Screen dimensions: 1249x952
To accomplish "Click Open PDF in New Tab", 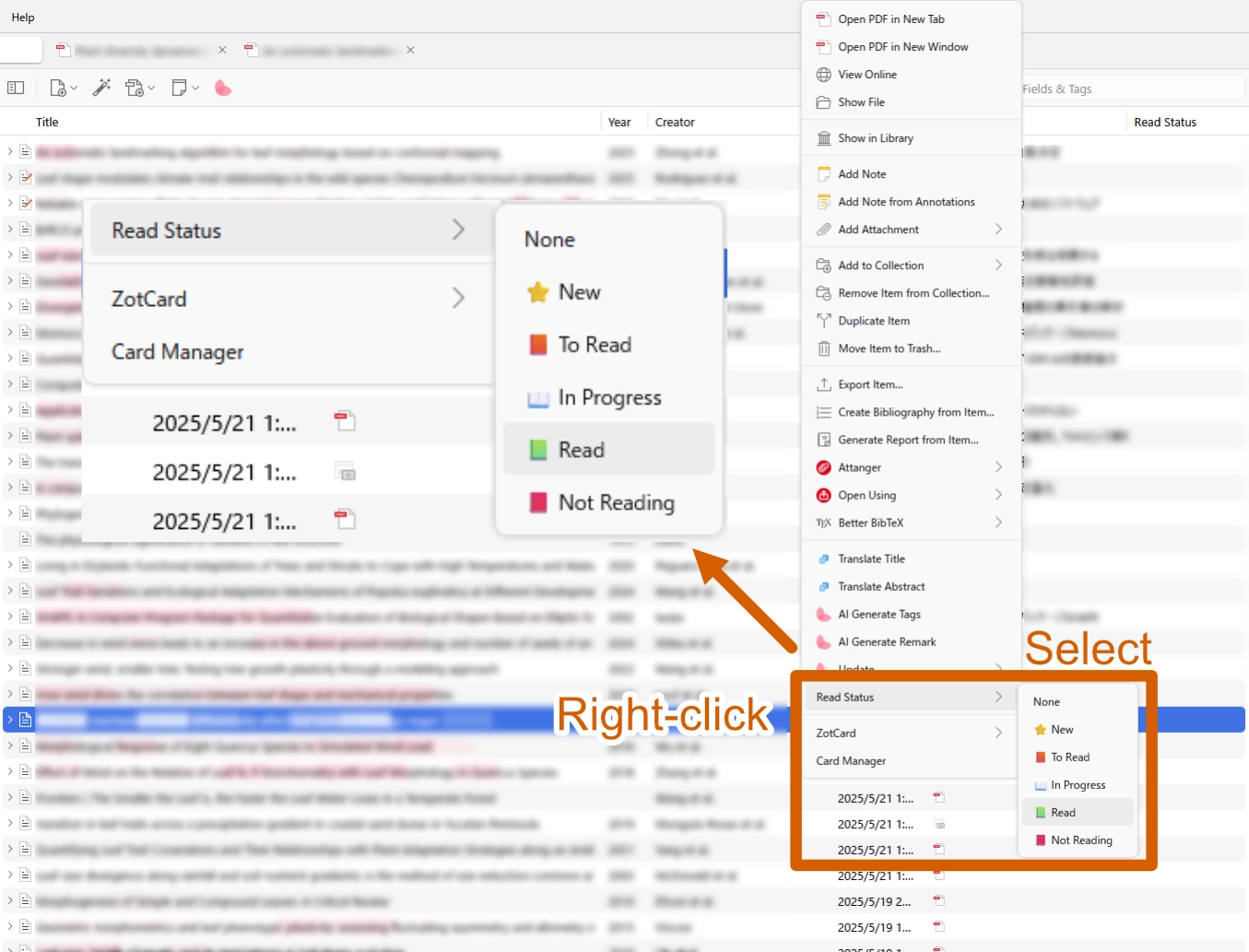I will [890, 19].
